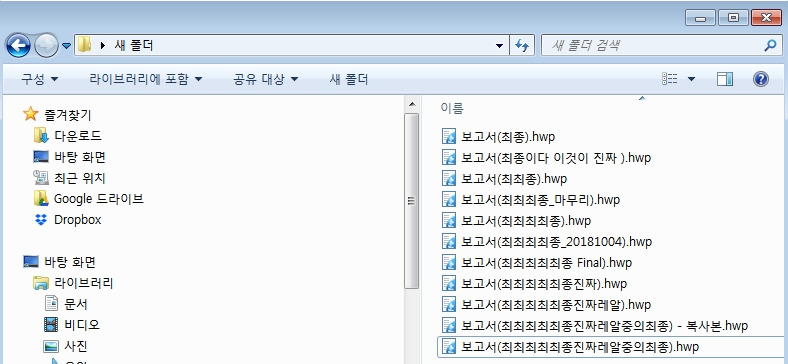The height and width of the screenshot is (364, 788).
Task: Click the magnifier search icon
Action: pos(770,46)
